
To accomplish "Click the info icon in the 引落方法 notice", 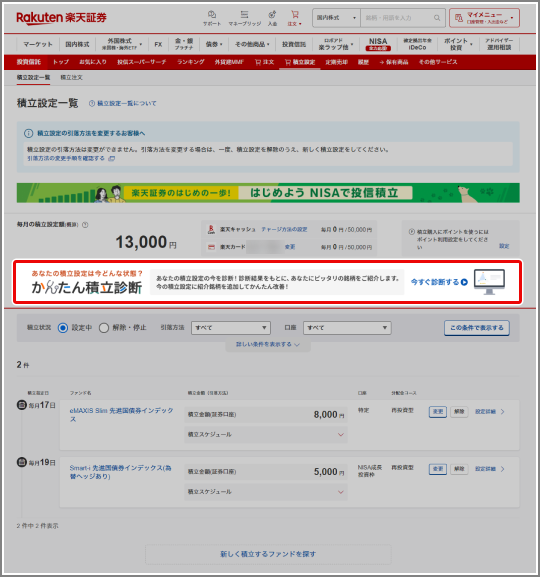I will pyautogui.click(x=28, y=133).
